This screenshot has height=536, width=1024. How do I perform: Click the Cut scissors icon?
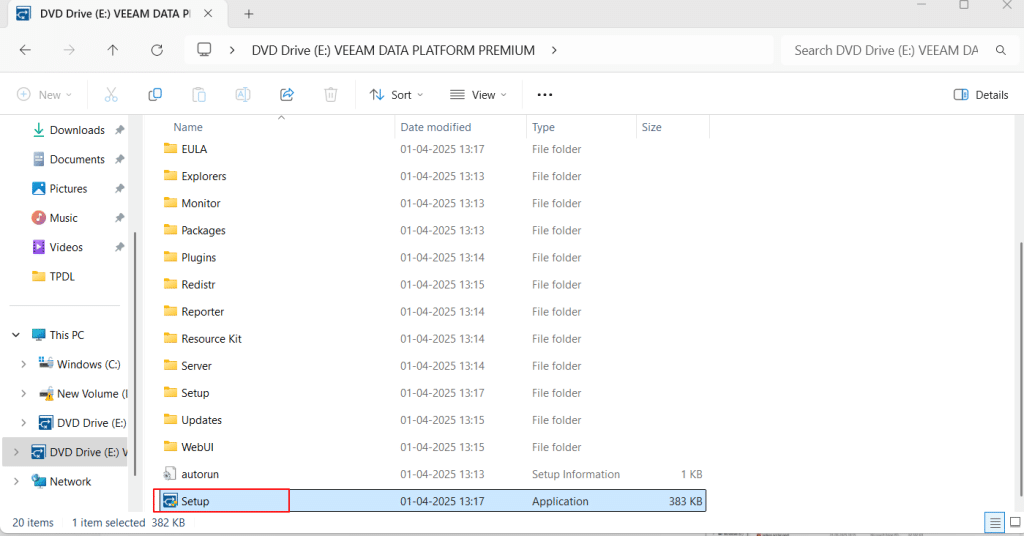(x=111, y=95)
